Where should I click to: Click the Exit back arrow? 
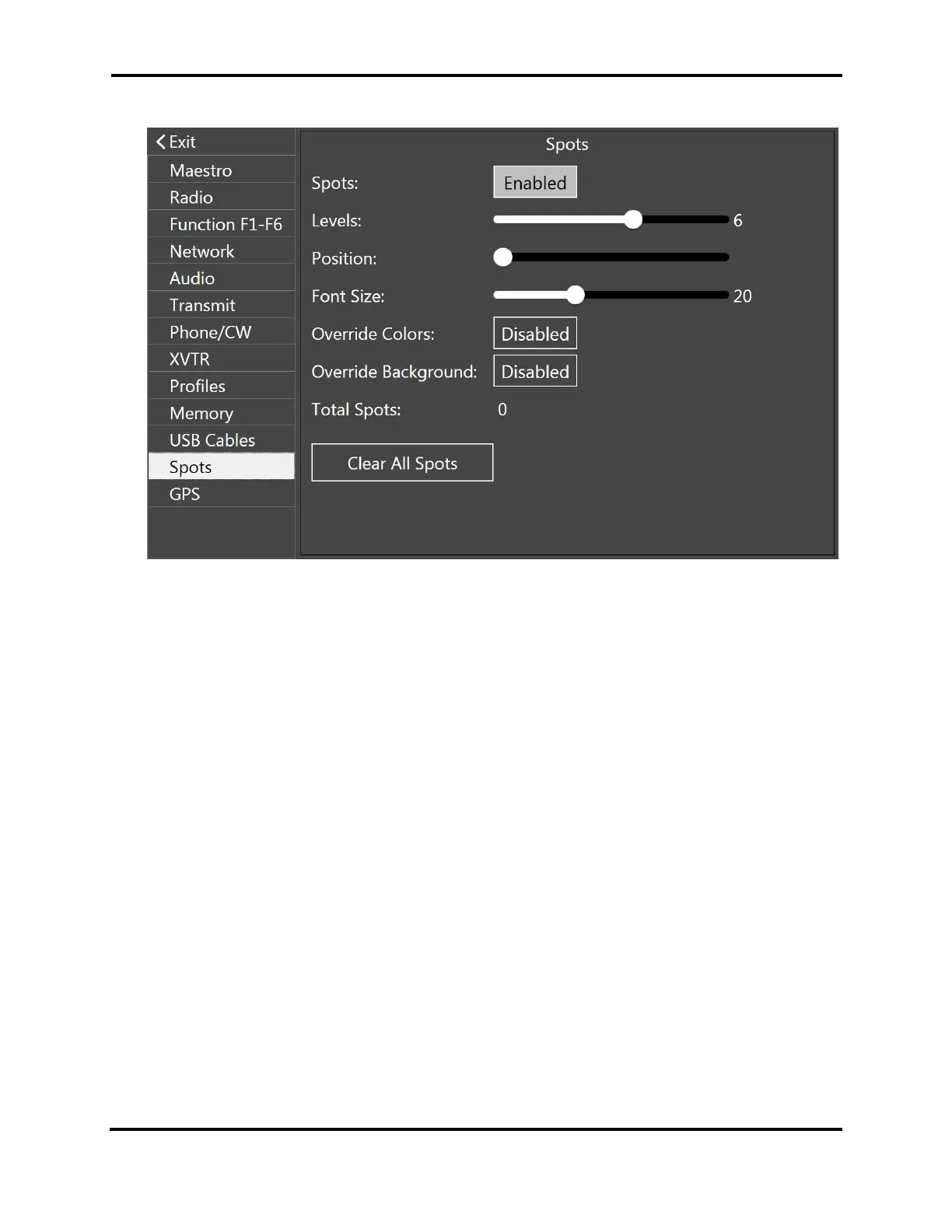click(x=161, y=142)
